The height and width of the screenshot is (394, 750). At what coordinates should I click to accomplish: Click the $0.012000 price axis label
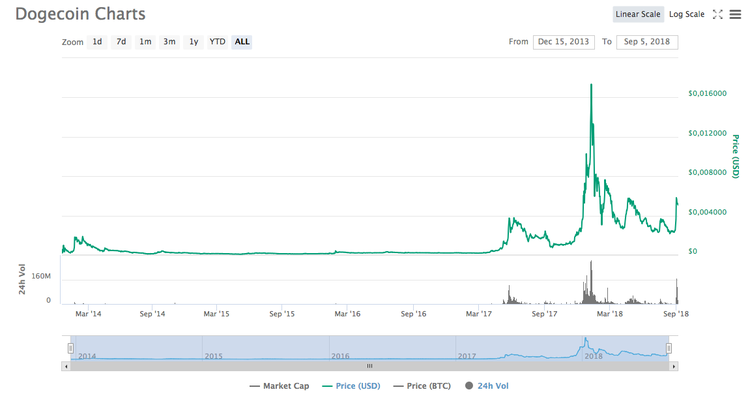707,133
